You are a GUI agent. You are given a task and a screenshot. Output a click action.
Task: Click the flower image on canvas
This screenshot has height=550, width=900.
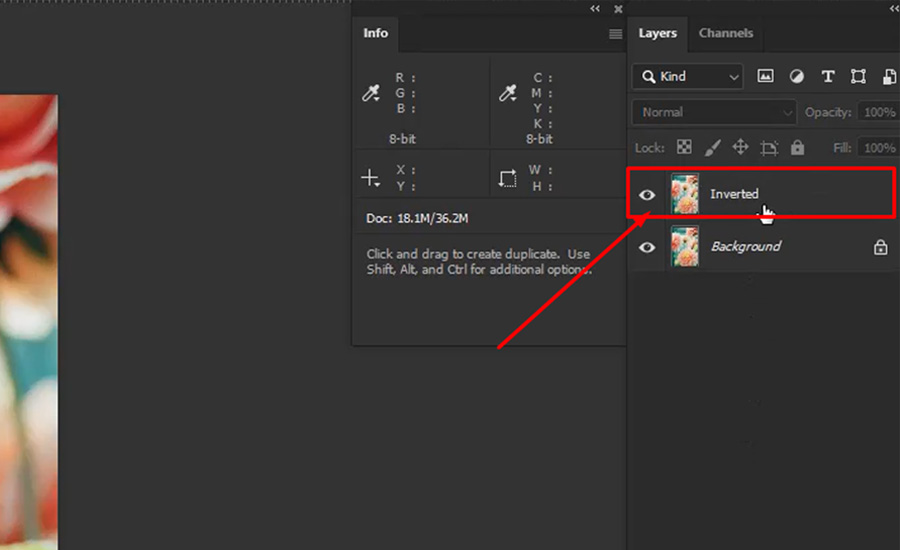point(29,322)
